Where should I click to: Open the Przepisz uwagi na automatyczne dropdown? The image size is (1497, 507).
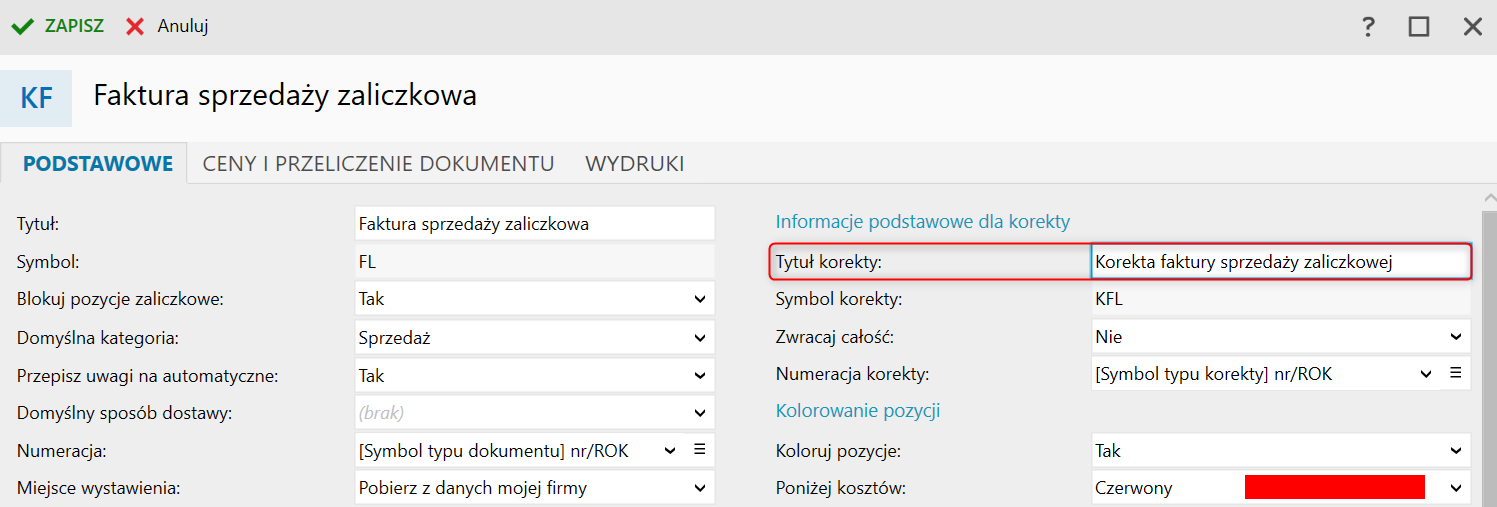[535, 376]
